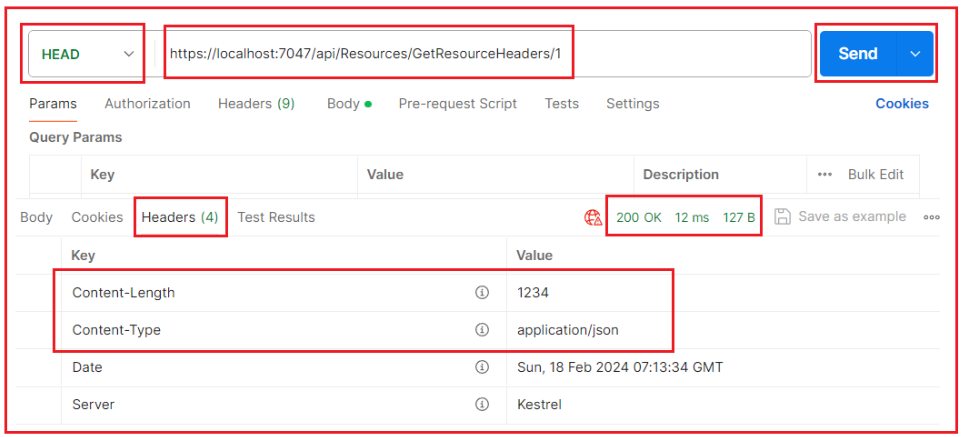The image size is (962, 437).
Task: Send the request
Action: (x=858, y=54)
